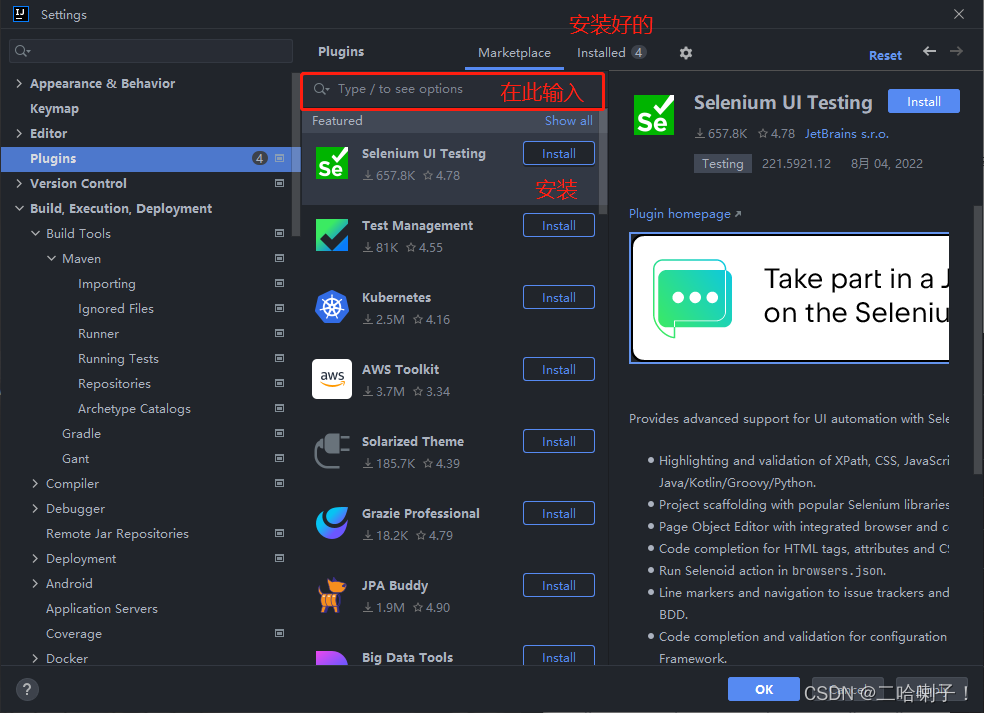Select Kubernetes plugin icon

[x=332, y=307]
